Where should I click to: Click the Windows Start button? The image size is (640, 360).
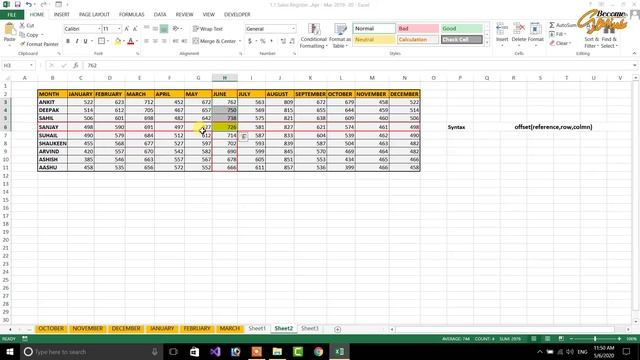[9, 351]
